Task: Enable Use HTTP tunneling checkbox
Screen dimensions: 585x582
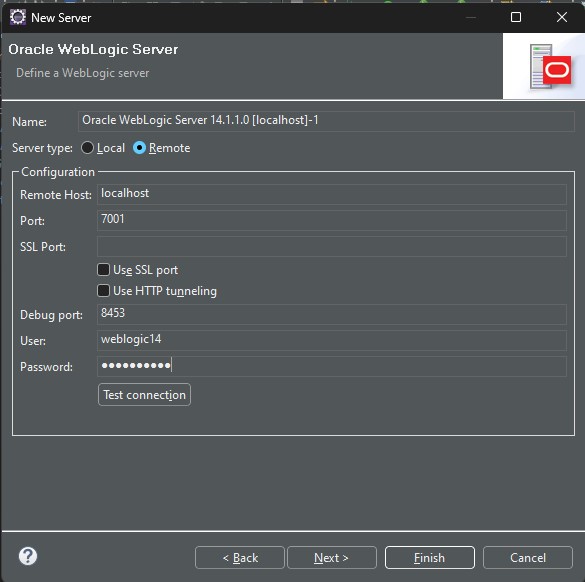Action: (103, 290)
